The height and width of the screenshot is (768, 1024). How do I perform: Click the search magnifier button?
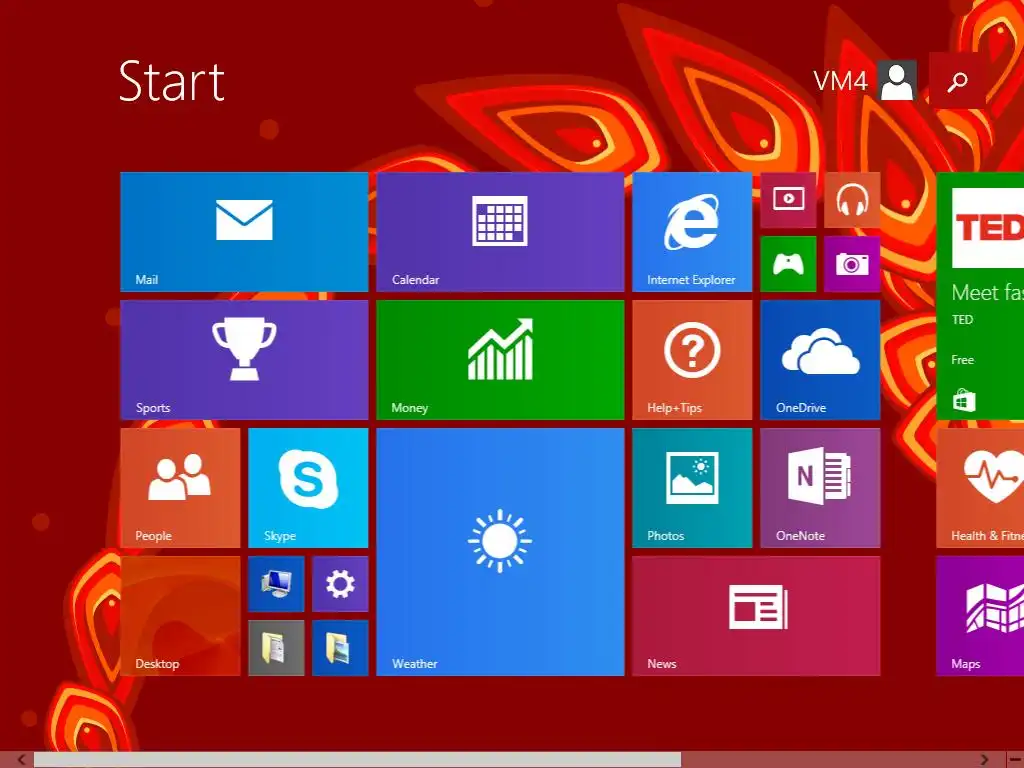(957, 81)
